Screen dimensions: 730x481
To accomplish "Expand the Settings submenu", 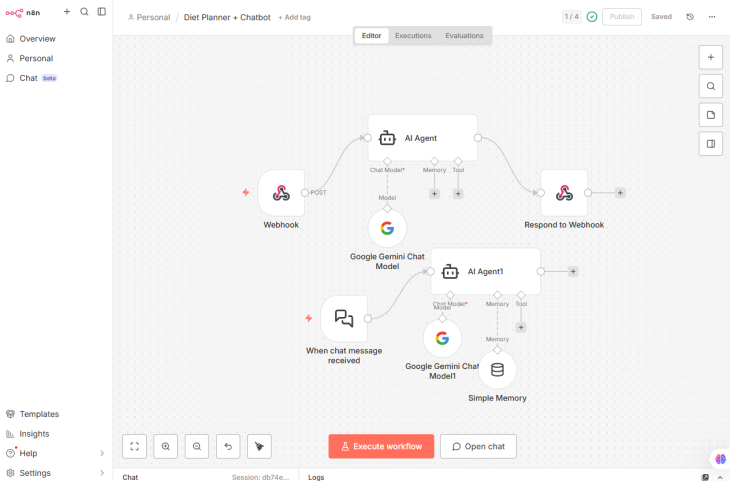I will coord(101,473).
